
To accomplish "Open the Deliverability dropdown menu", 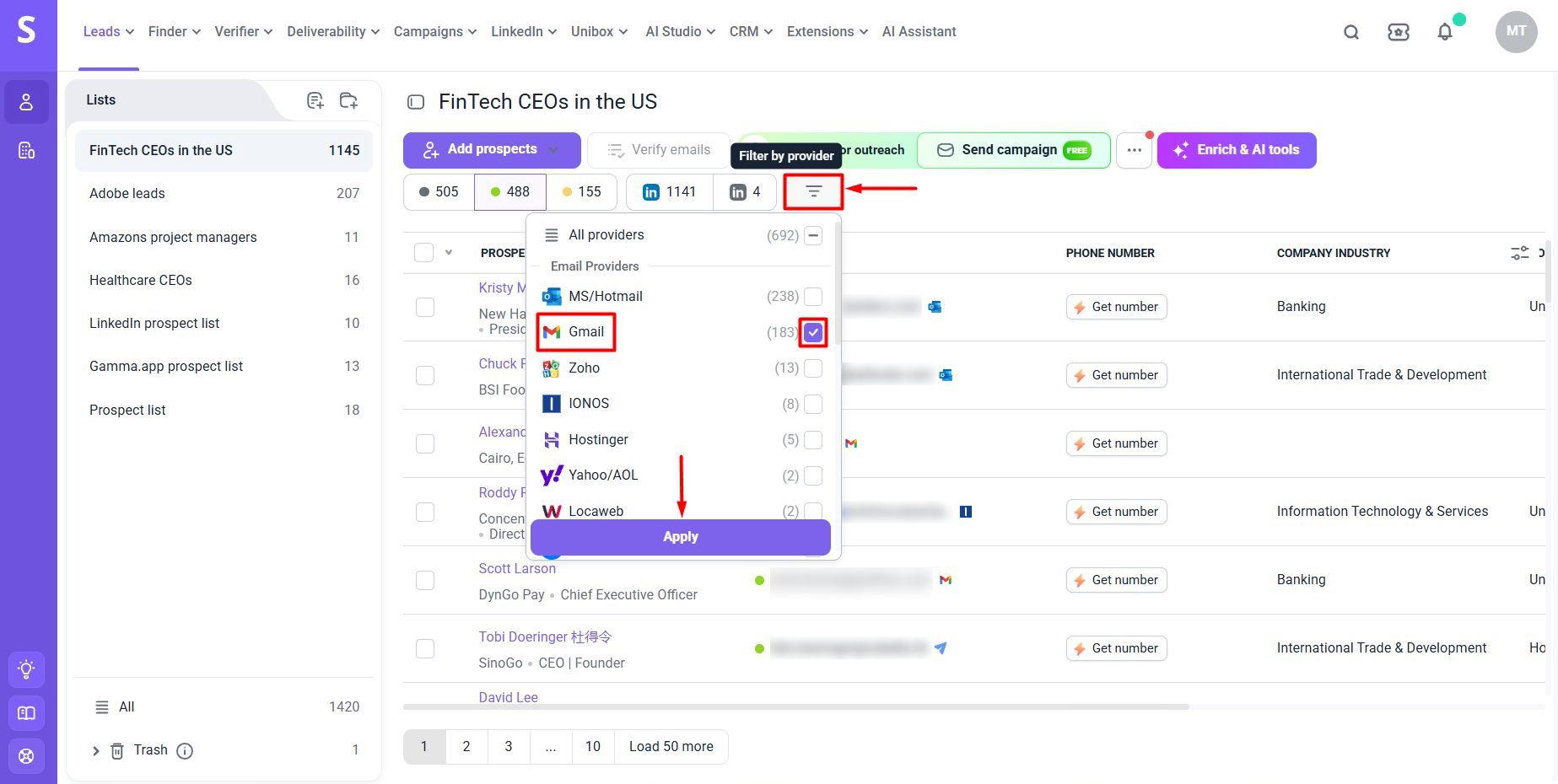I will [333, 32].
